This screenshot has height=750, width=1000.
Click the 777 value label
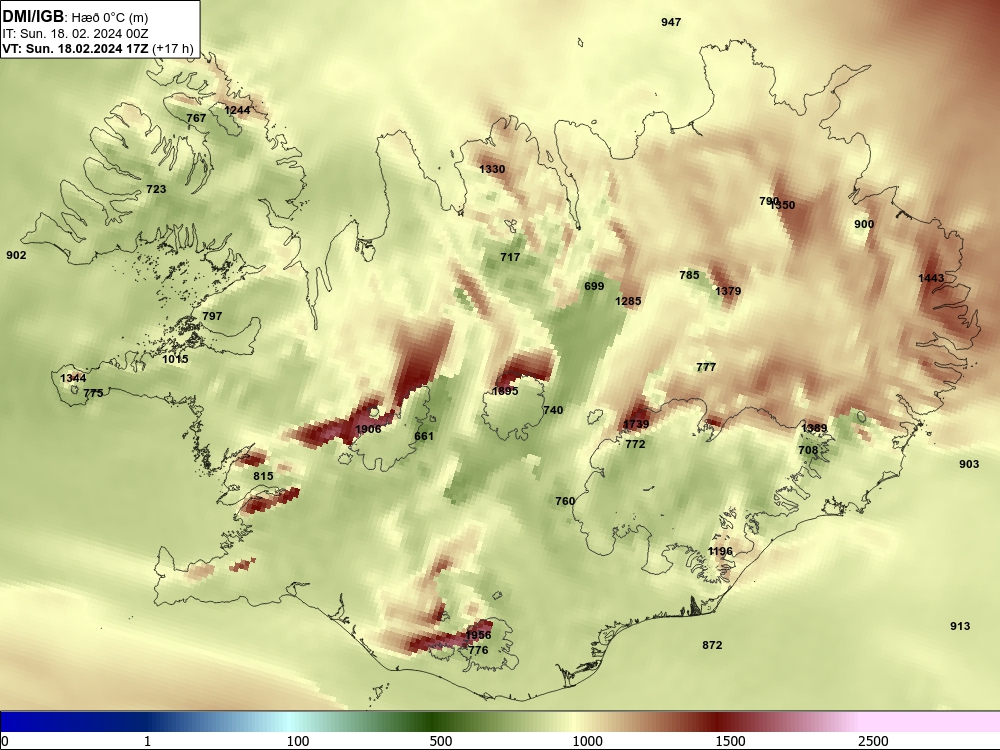[x=706, y=367]
